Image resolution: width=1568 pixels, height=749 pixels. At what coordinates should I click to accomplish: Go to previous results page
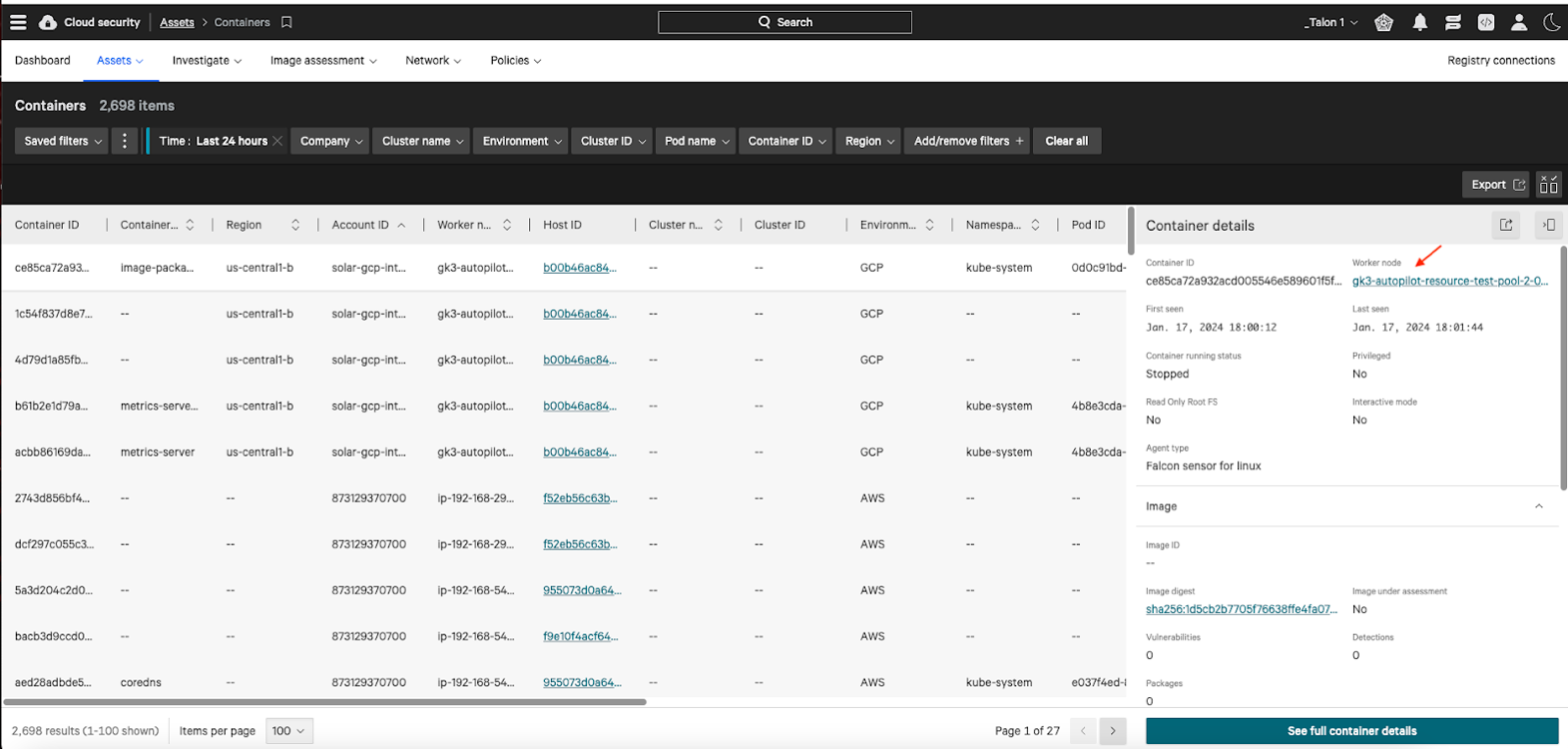(1083, 731)
